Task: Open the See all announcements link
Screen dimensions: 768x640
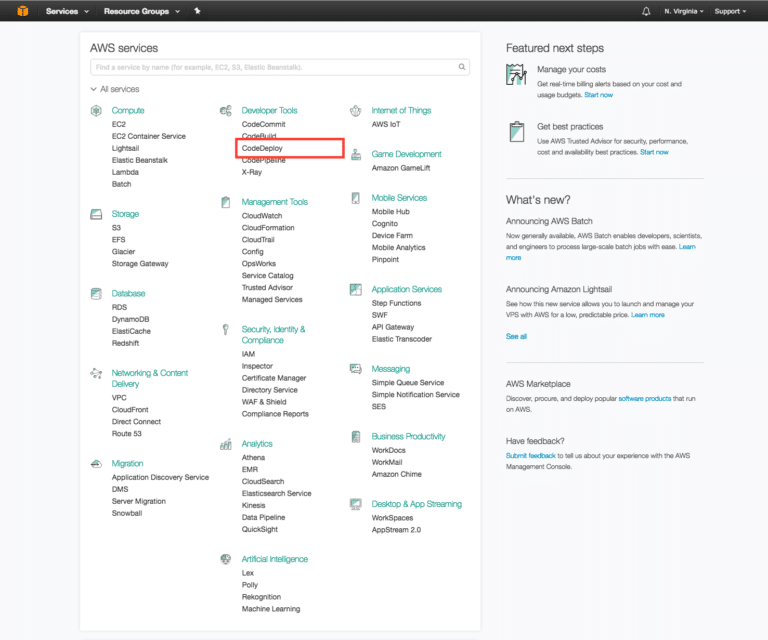Action: coord(516,336)
